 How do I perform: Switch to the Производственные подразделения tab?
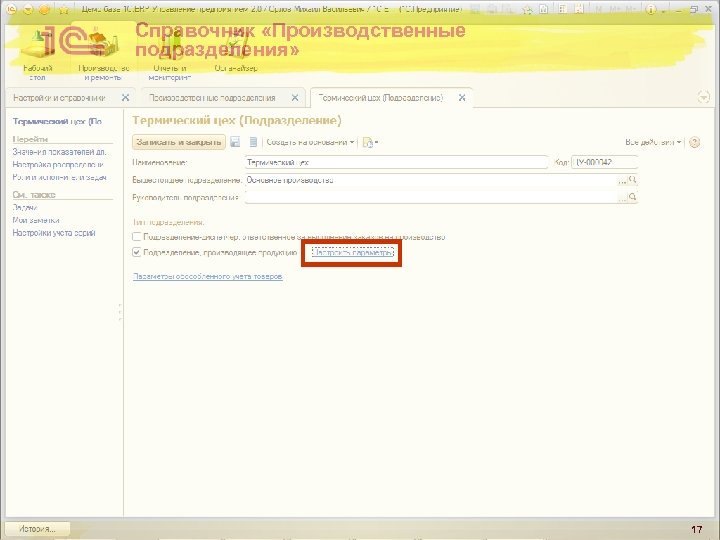pyautogui.click(x=212, y=98)
